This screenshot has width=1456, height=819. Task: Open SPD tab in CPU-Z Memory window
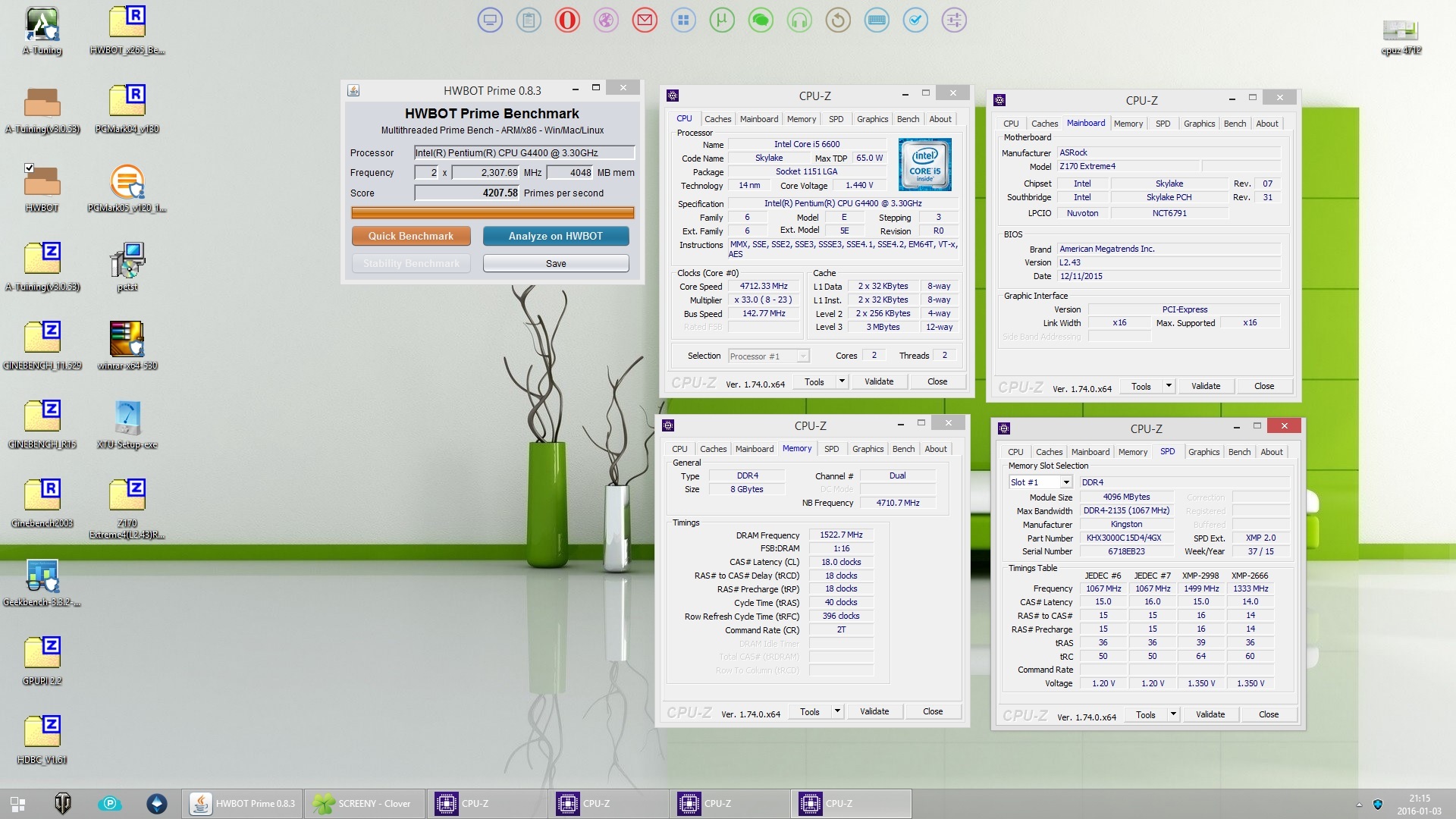(x=831, y=449)
